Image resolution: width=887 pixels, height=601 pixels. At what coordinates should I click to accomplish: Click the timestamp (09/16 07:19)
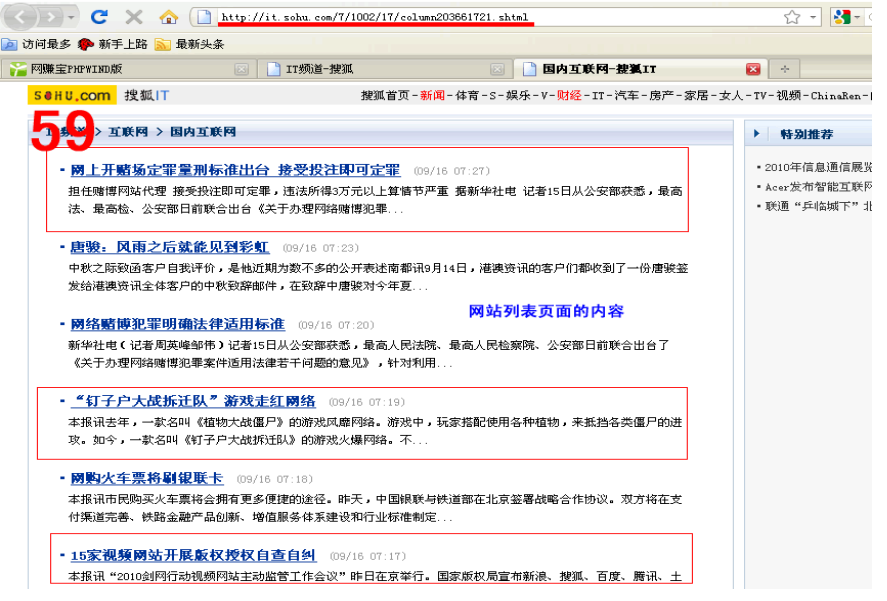(367, 402)
